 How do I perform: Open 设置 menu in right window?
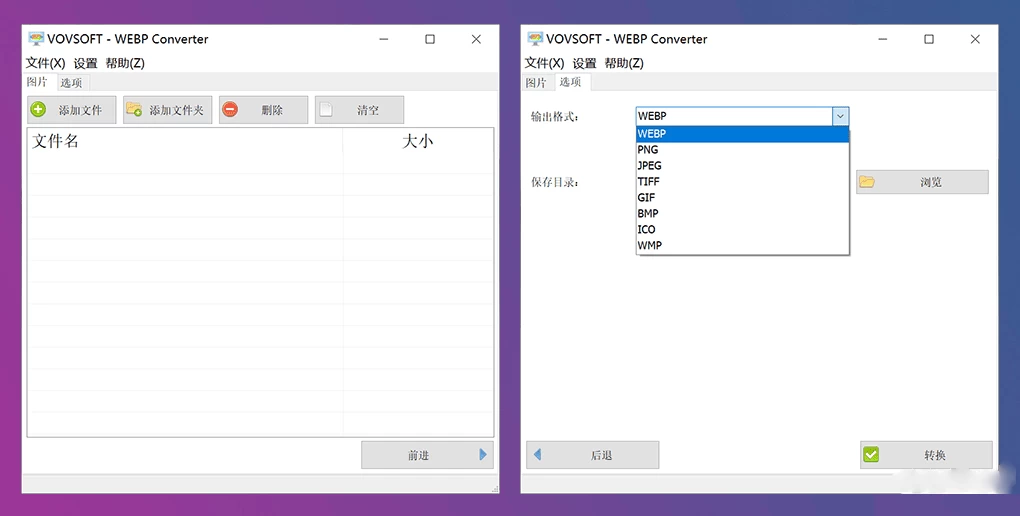584,63
